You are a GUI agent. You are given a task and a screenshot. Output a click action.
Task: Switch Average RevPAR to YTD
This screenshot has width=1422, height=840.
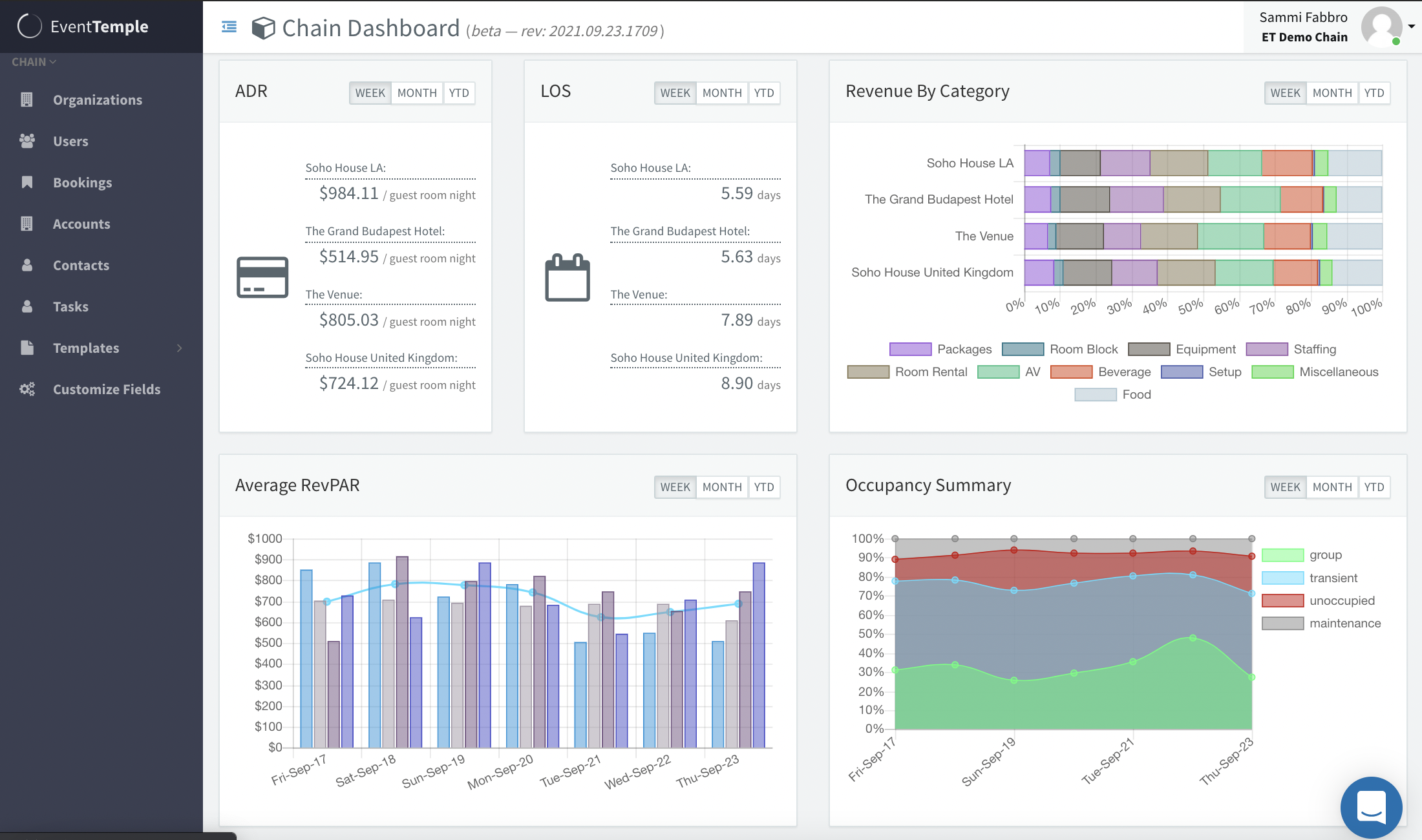764,487
